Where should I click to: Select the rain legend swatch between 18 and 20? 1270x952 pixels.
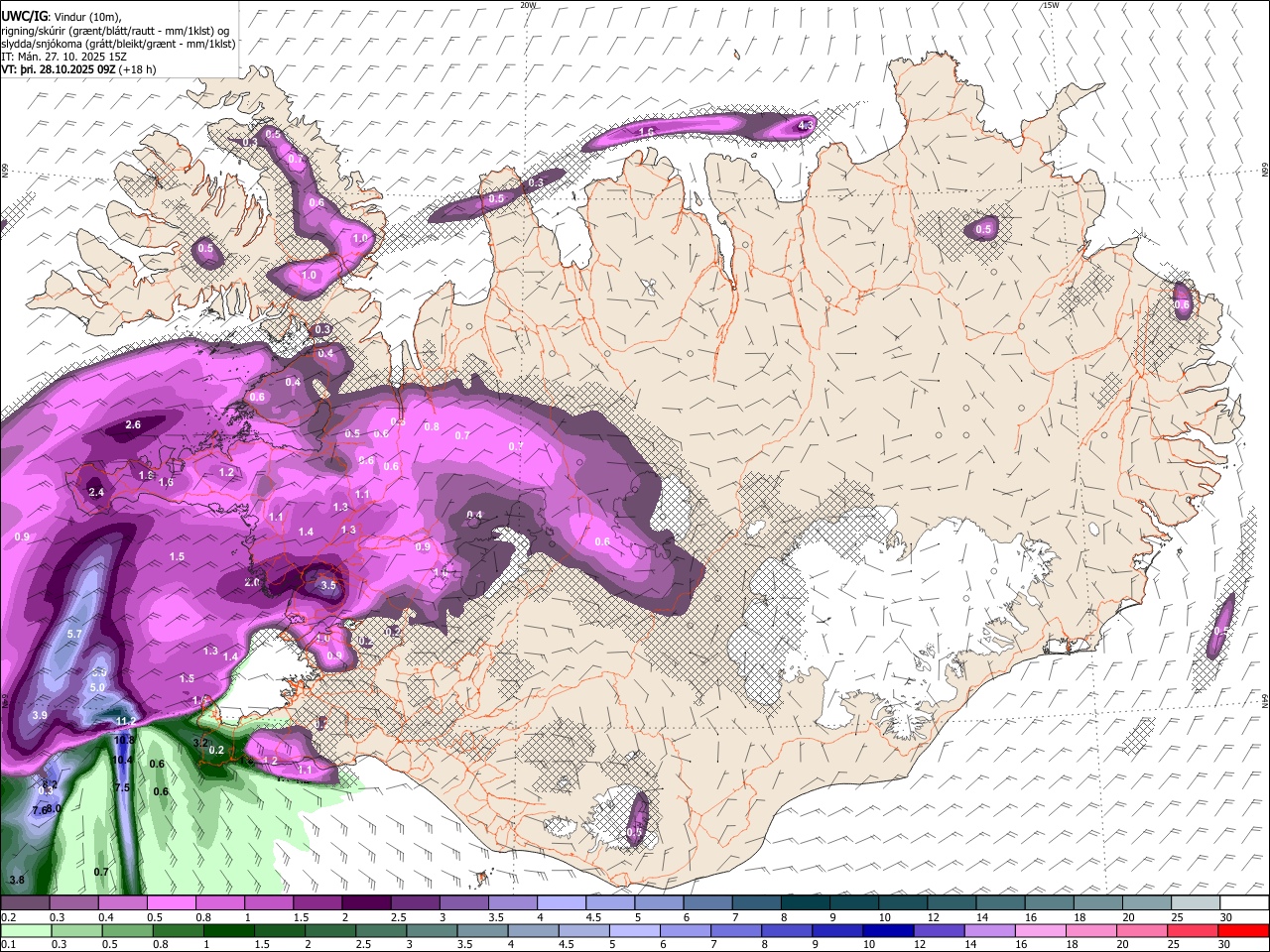click(x=1092, y=931)
